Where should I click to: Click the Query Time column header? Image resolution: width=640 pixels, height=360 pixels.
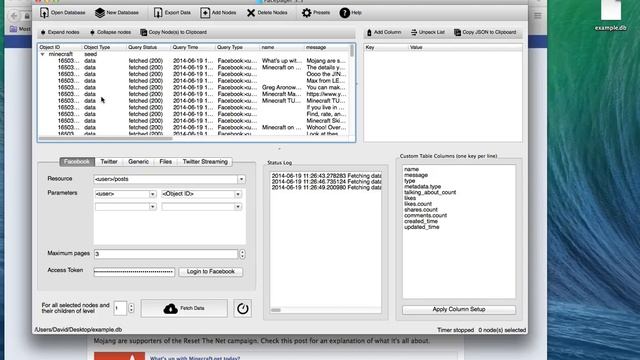pos(193,47)
